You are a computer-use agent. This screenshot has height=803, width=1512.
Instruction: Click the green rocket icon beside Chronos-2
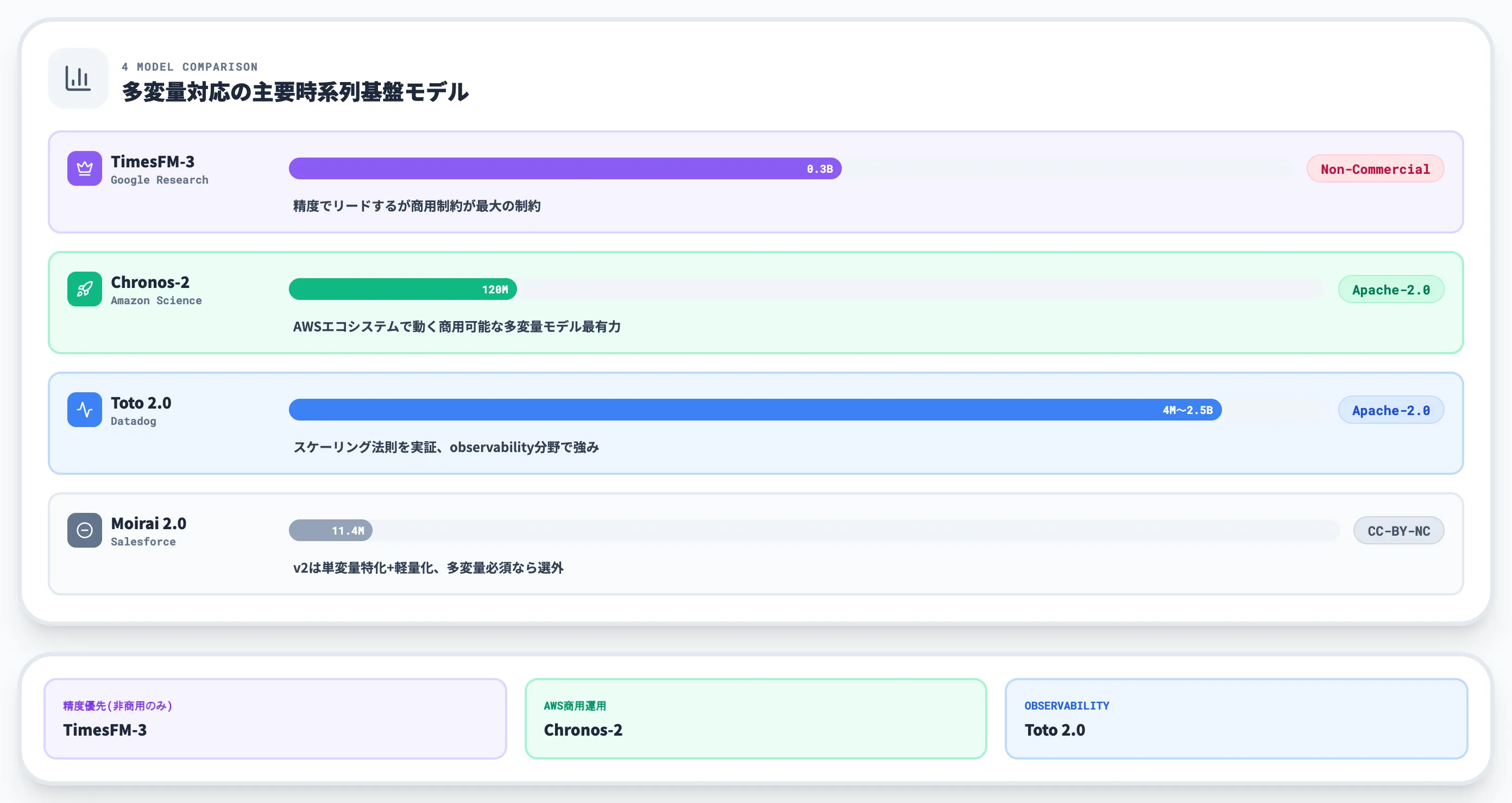(x=85, y=289)
